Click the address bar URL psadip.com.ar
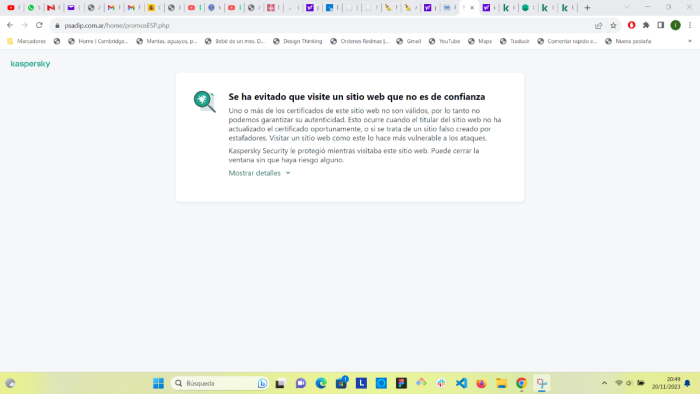700x394 pixels. point(117,25)
